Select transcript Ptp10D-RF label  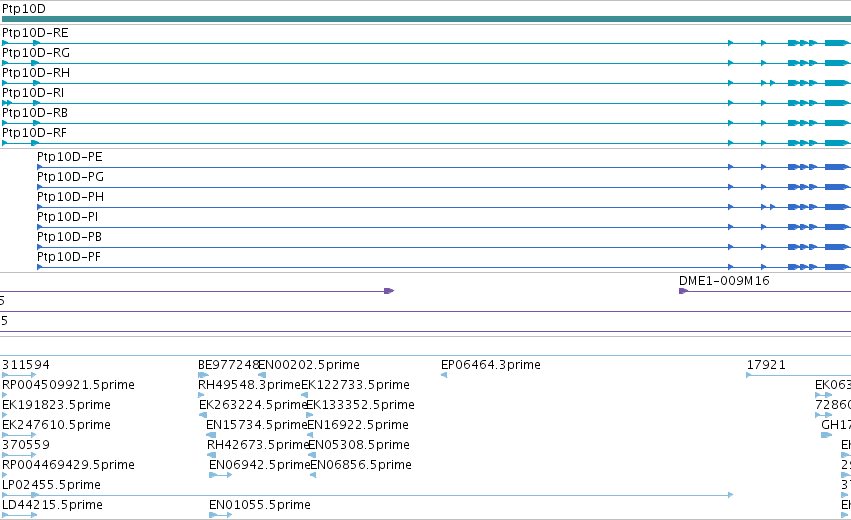pos(35,133)
